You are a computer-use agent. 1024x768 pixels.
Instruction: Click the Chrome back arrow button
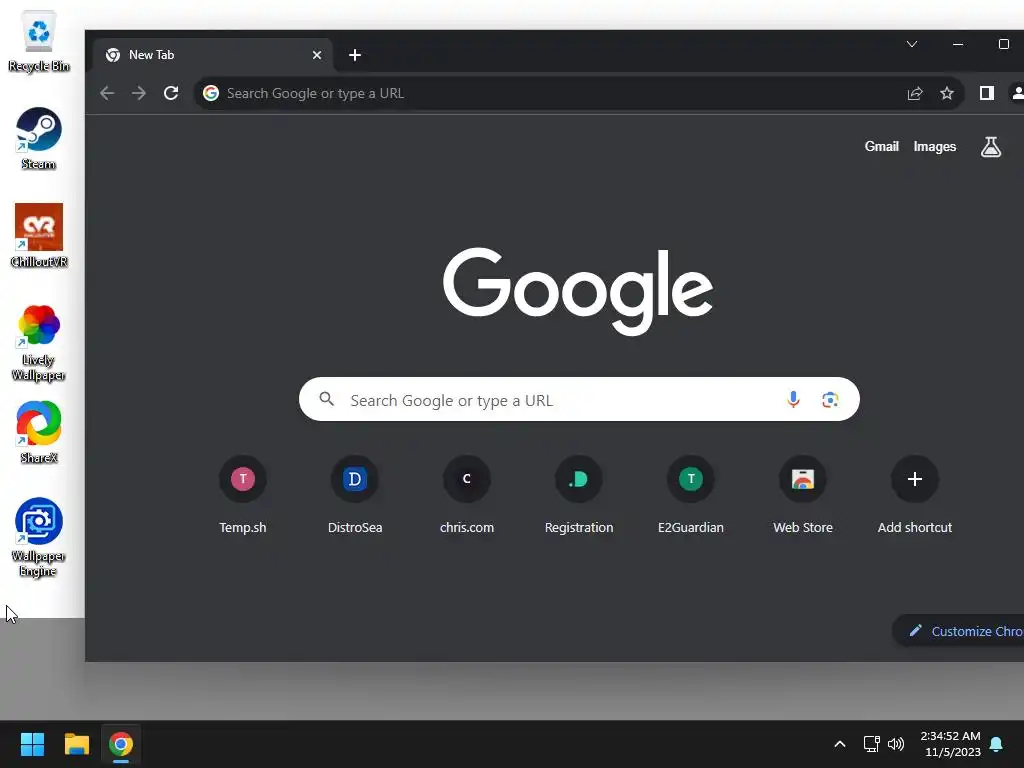coord(107,93)
